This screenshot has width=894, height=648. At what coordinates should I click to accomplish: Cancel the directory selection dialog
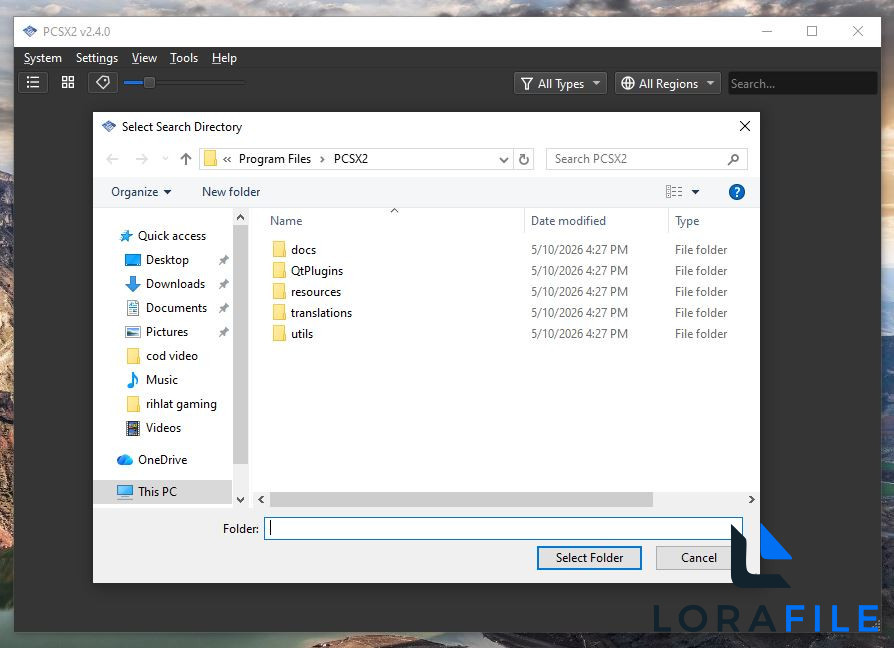698,558
